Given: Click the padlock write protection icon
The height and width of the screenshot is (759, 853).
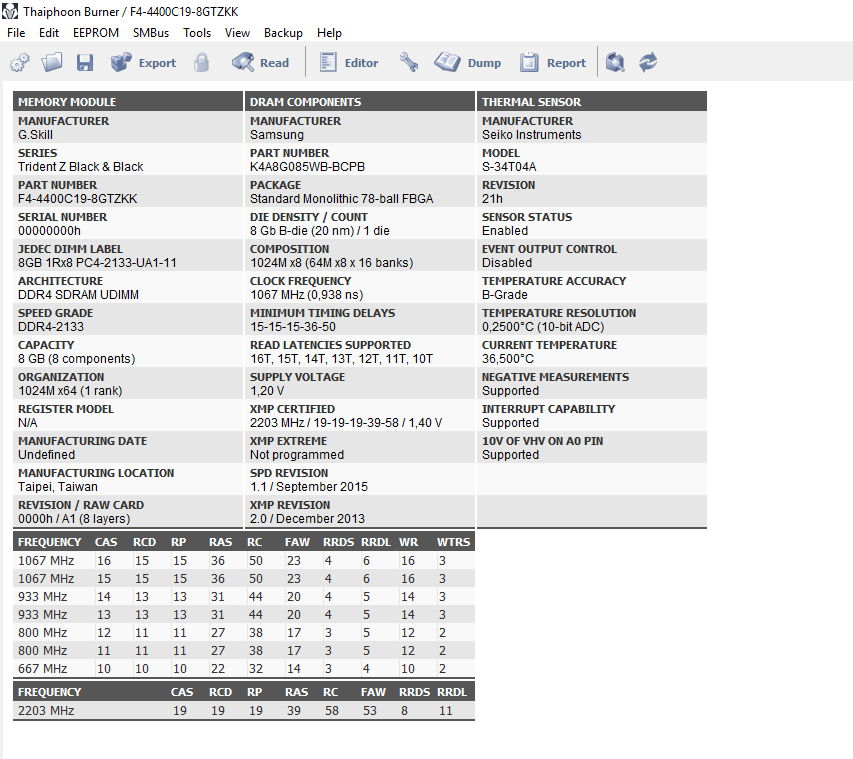Looking at the screenshot, I should [x=202, y=63].
